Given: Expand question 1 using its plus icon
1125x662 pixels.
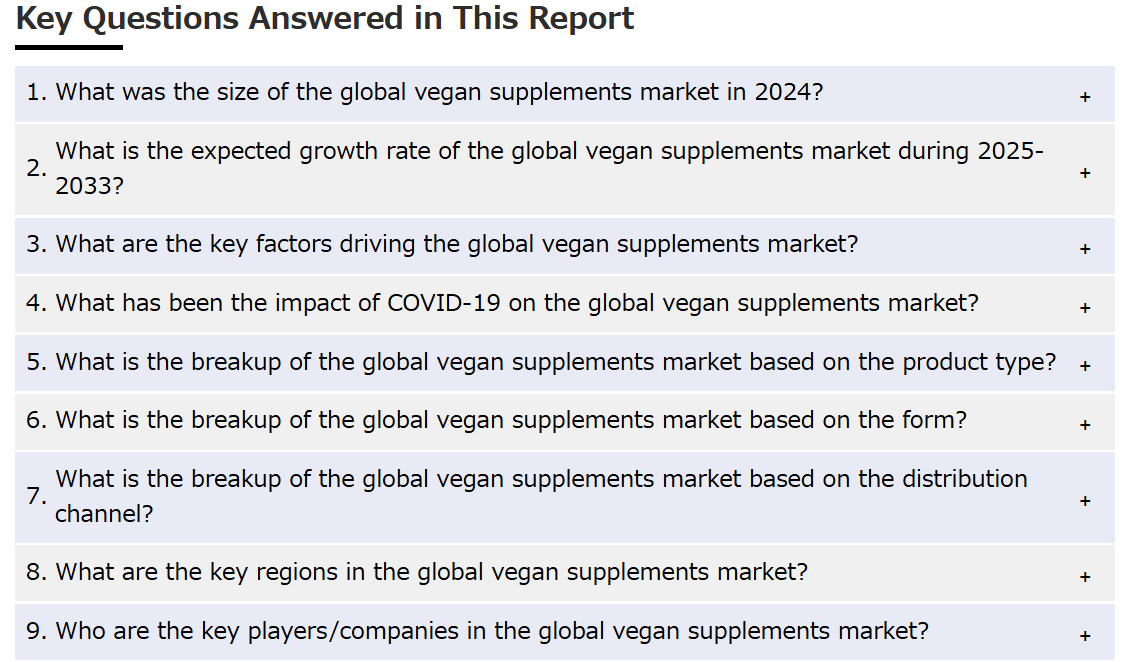Looking at the screenshot, I should (x=1085, y=97).
